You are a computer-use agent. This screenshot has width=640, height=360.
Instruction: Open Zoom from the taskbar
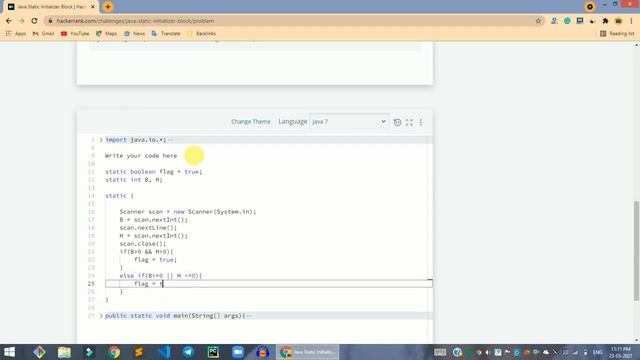[238, 352]
